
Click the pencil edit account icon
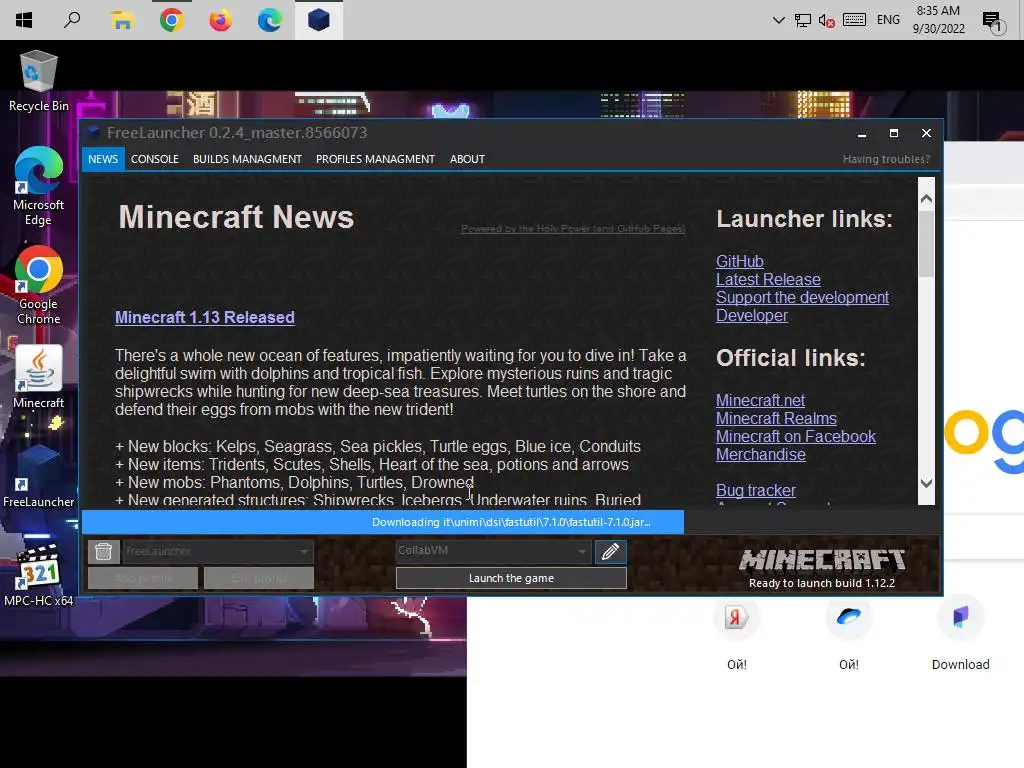pyautogui.click(x=610, y=552)
